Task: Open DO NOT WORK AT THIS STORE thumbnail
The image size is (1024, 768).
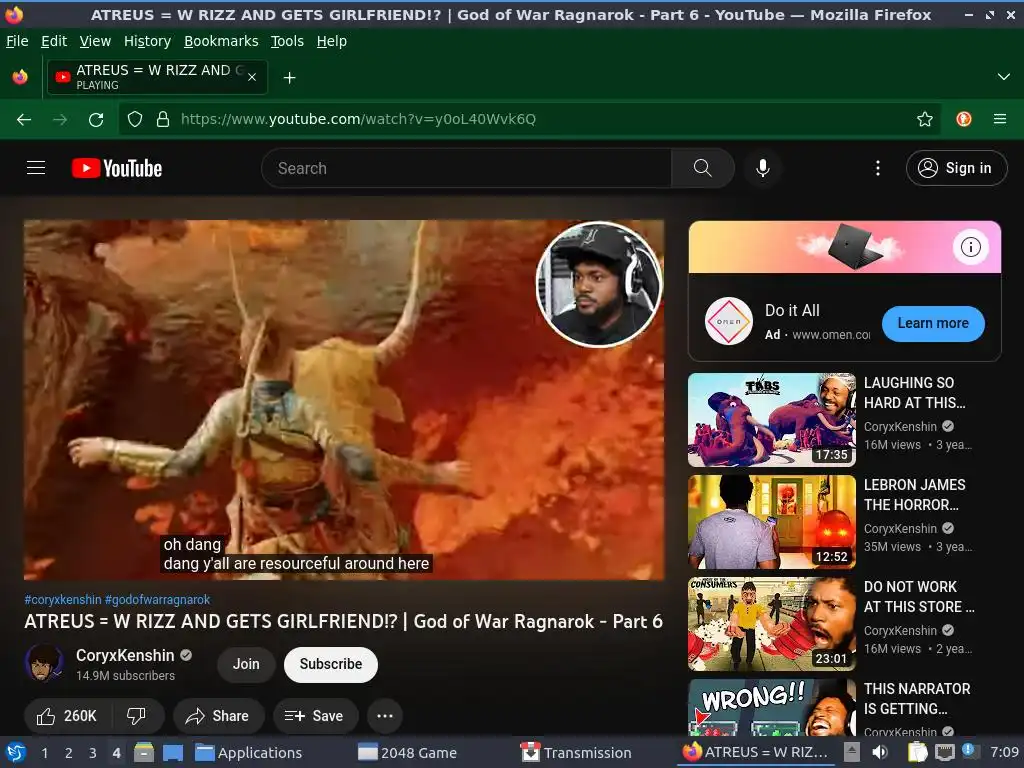Action: click(x=771, y=624)
